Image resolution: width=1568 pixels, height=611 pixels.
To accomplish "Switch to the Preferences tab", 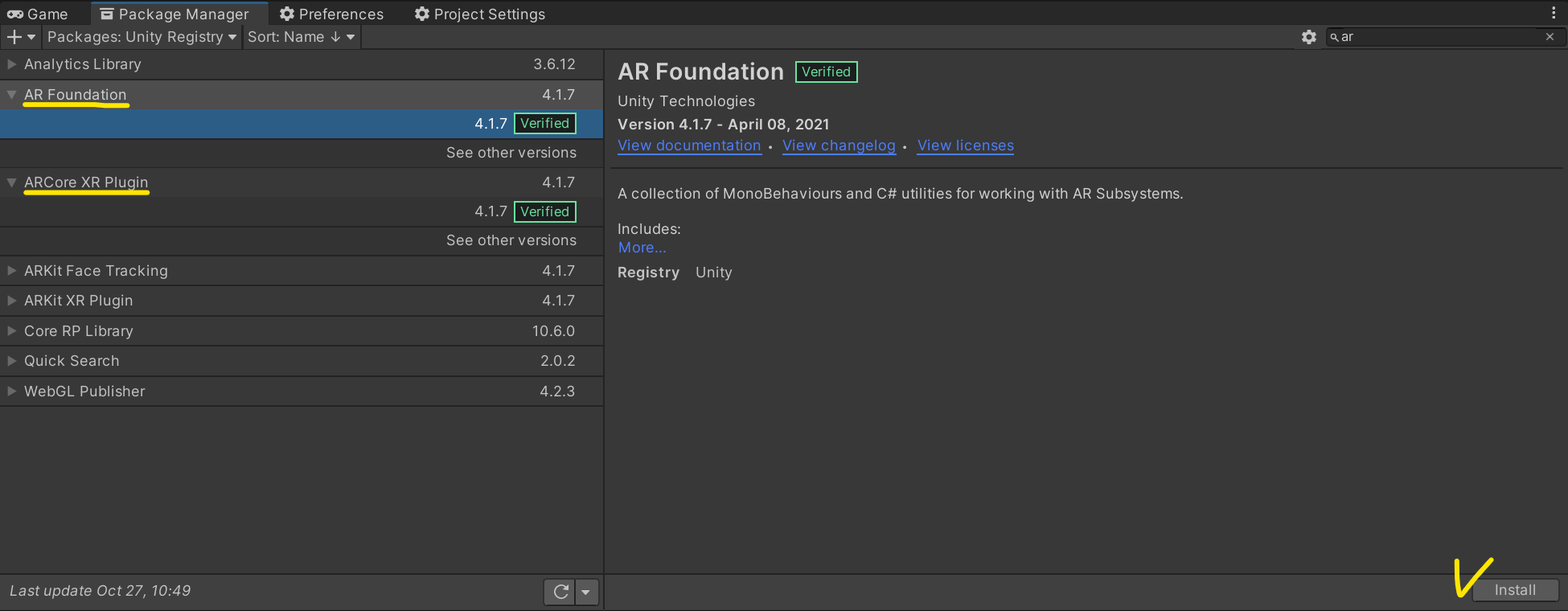I will click(x=331, y=14).
